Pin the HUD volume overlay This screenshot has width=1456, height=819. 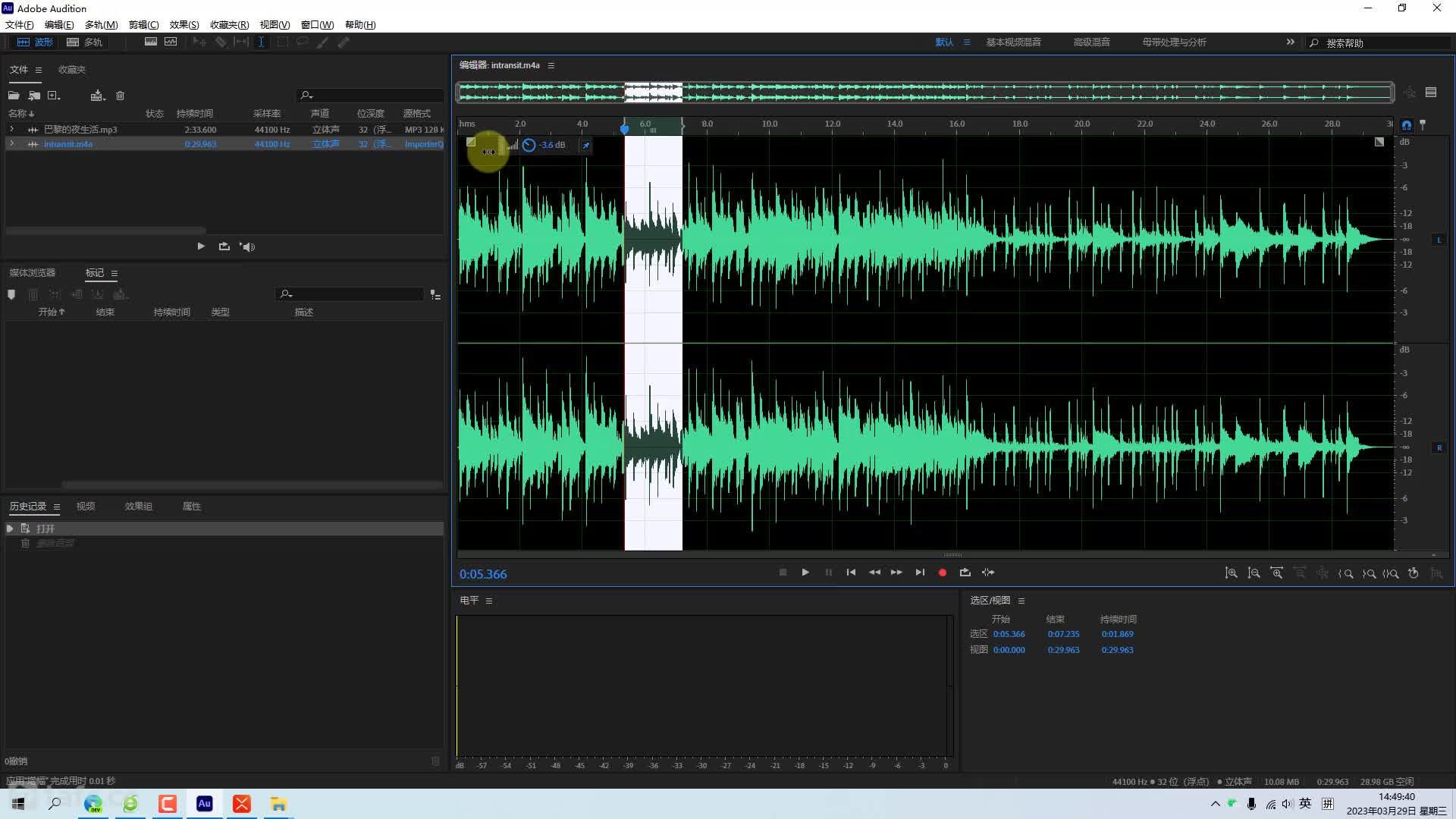tap(585, 145)
